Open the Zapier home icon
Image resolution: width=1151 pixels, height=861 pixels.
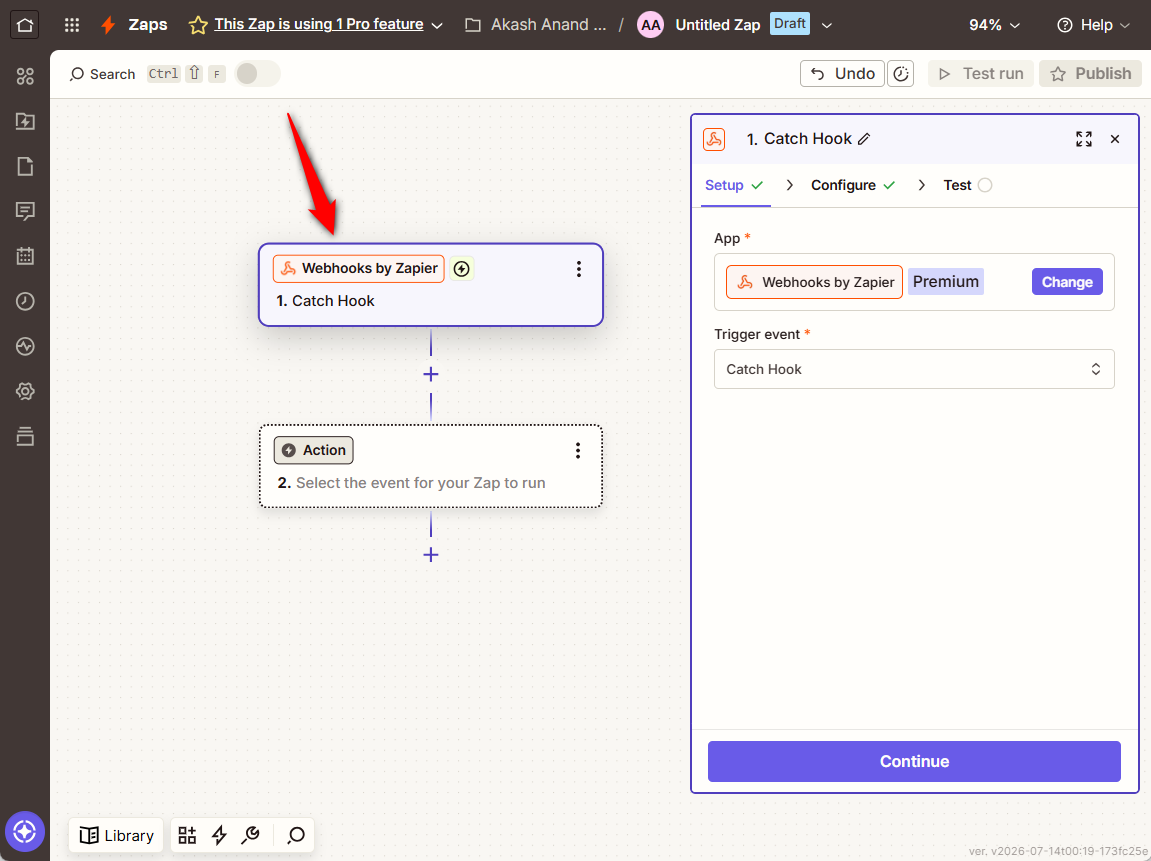(x=24, y=25)
